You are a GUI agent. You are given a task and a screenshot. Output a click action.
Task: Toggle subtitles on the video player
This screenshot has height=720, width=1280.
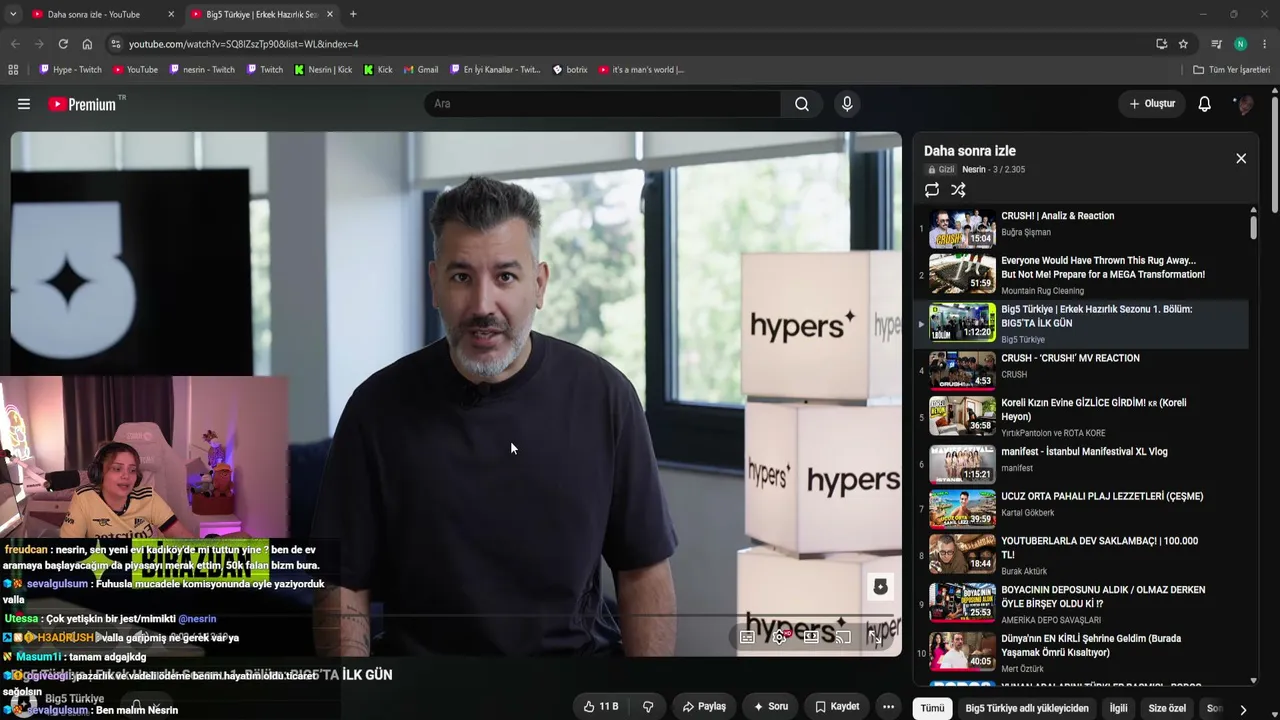click(747, 636)
